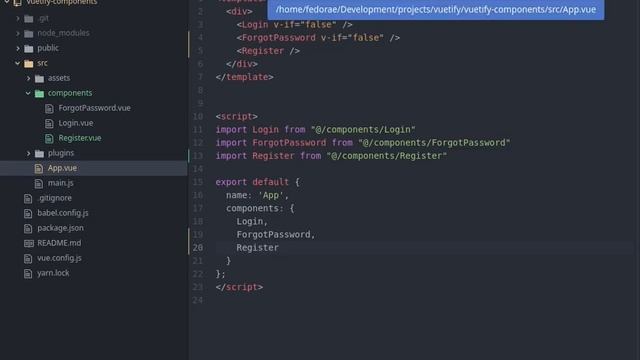Image resolution: width=640 pixels, height=360 pixels.
Task: Click the name: 'App' line
Action: tap(257, 195)
